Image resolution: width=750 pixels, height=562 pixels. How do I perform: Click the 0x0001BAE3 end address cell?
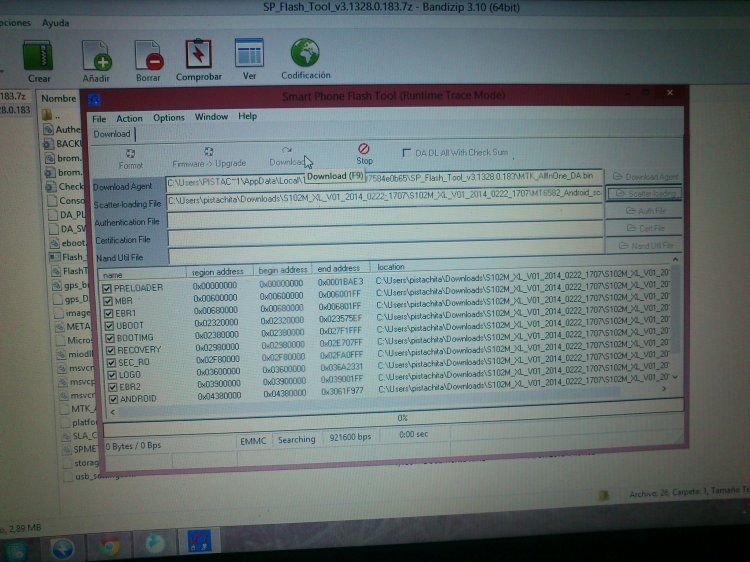click(341, 282)
